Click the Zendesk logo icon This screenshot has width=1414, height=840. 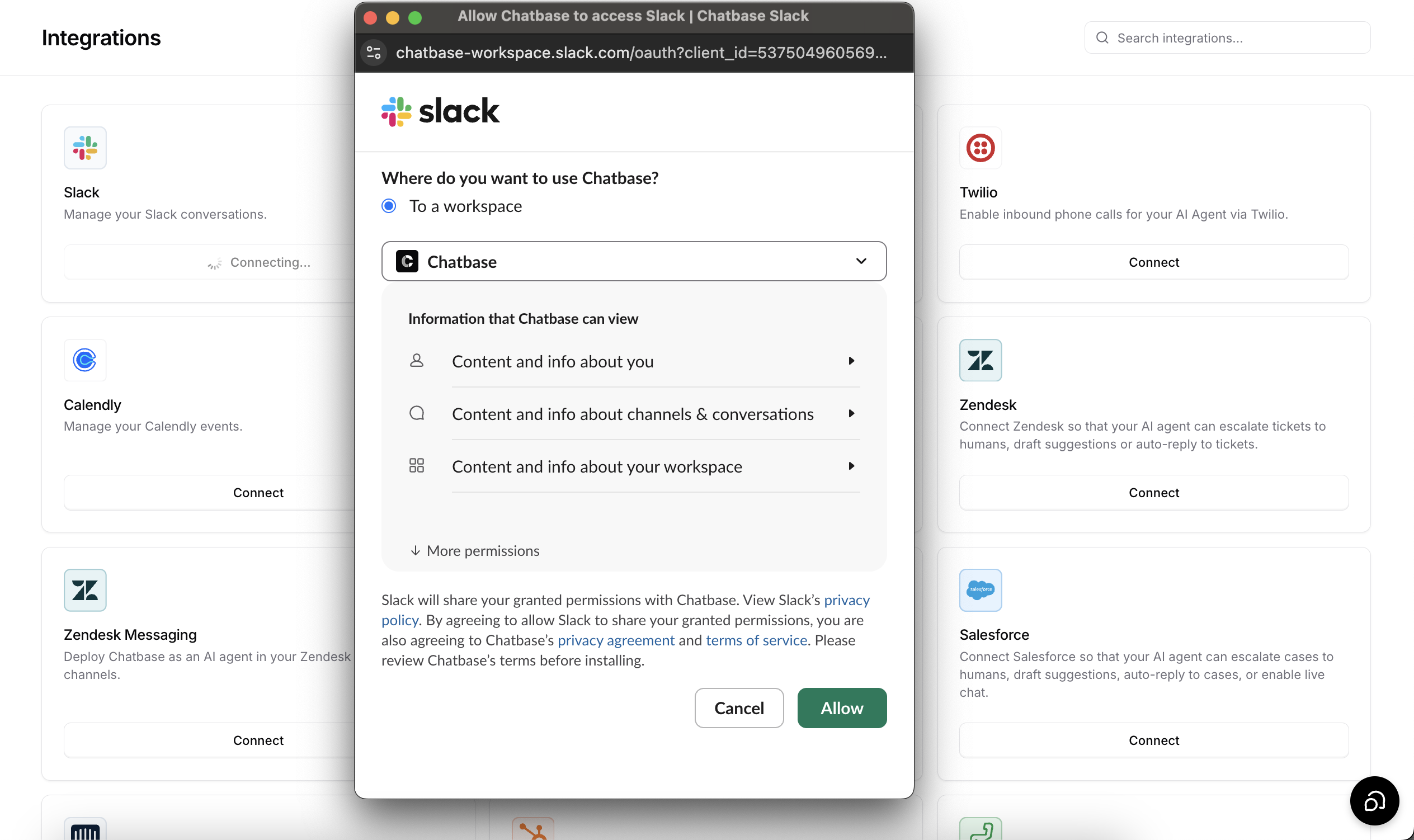tap(981, 360)
